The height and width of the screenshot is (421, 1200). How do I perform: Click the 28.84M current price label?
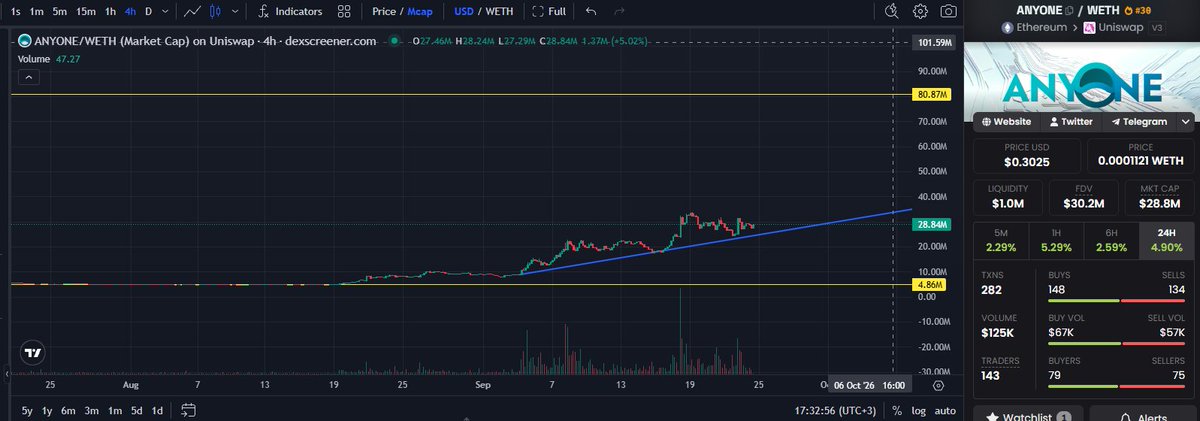[x=932, y=224]
